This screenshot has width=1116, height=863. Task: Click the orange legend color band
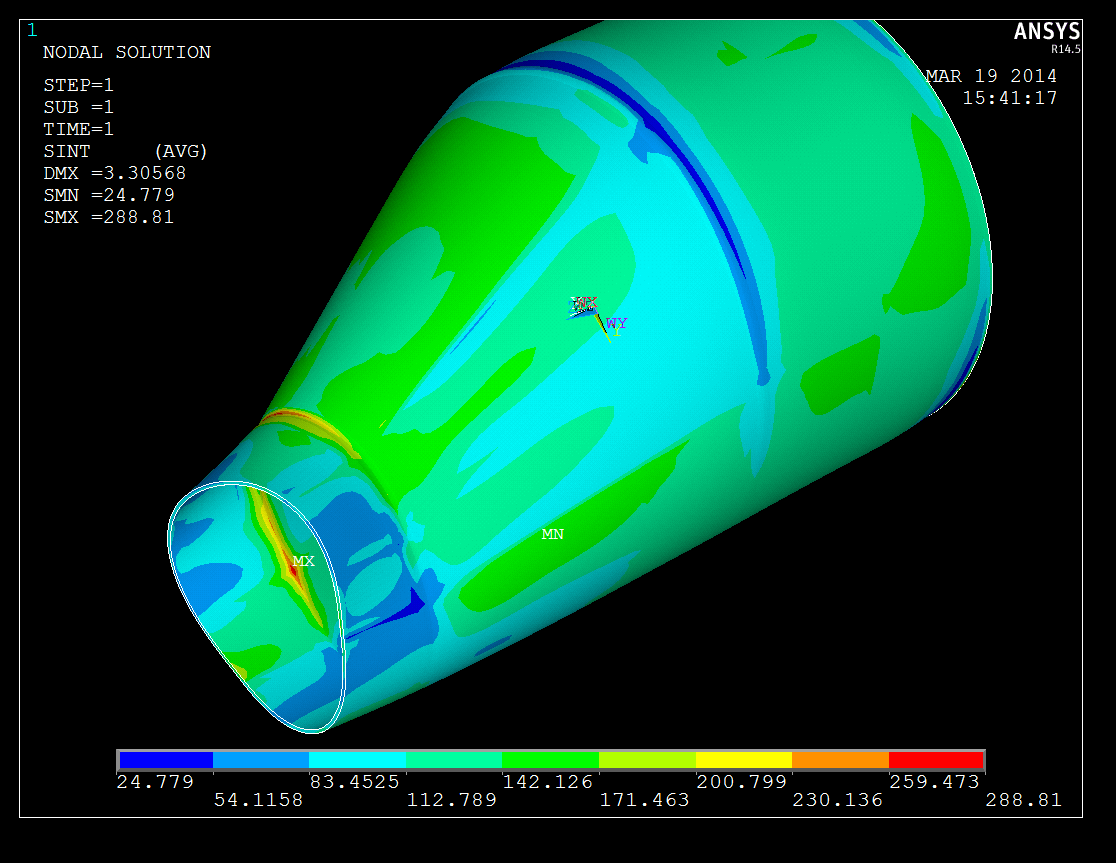[x=840, y=760]
